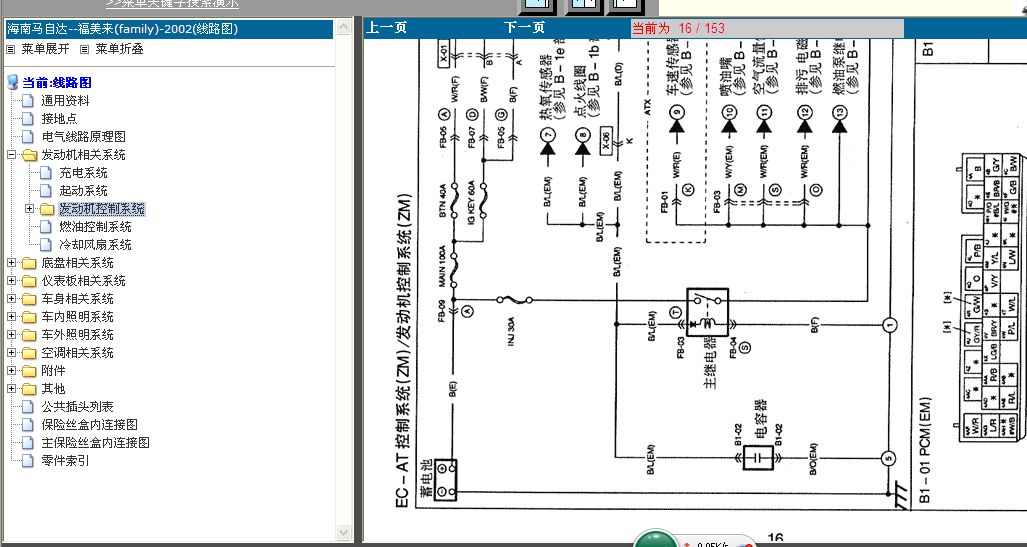
Task: Click the page icon beside 电气线路原理图
Action: tap(28, 137)
